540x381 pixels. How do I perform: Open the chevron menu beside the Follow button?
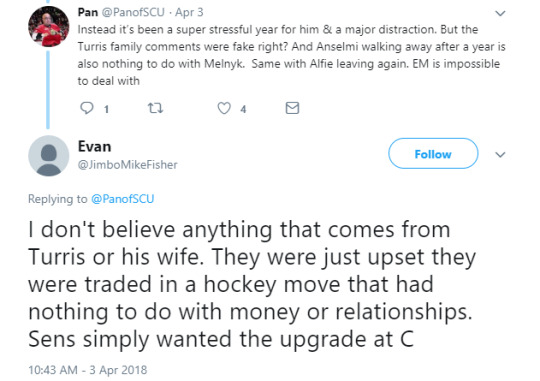coord(500,155)
